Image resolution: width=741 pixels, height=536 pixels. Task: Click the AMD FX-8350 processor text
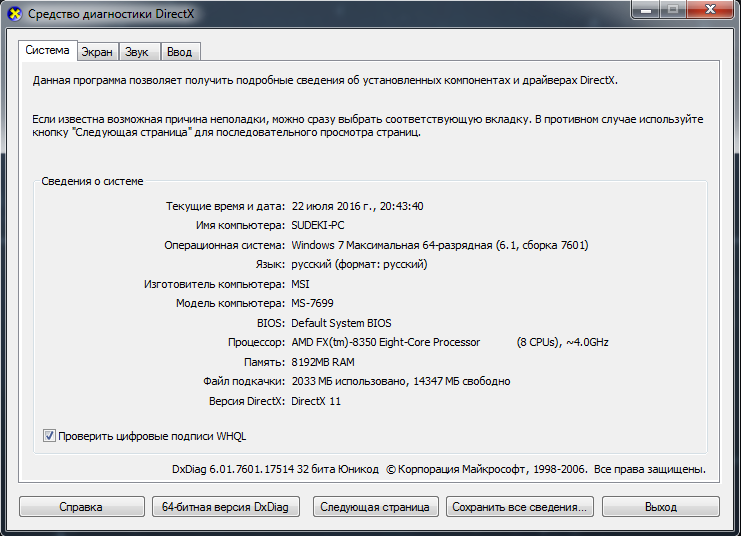385,342
